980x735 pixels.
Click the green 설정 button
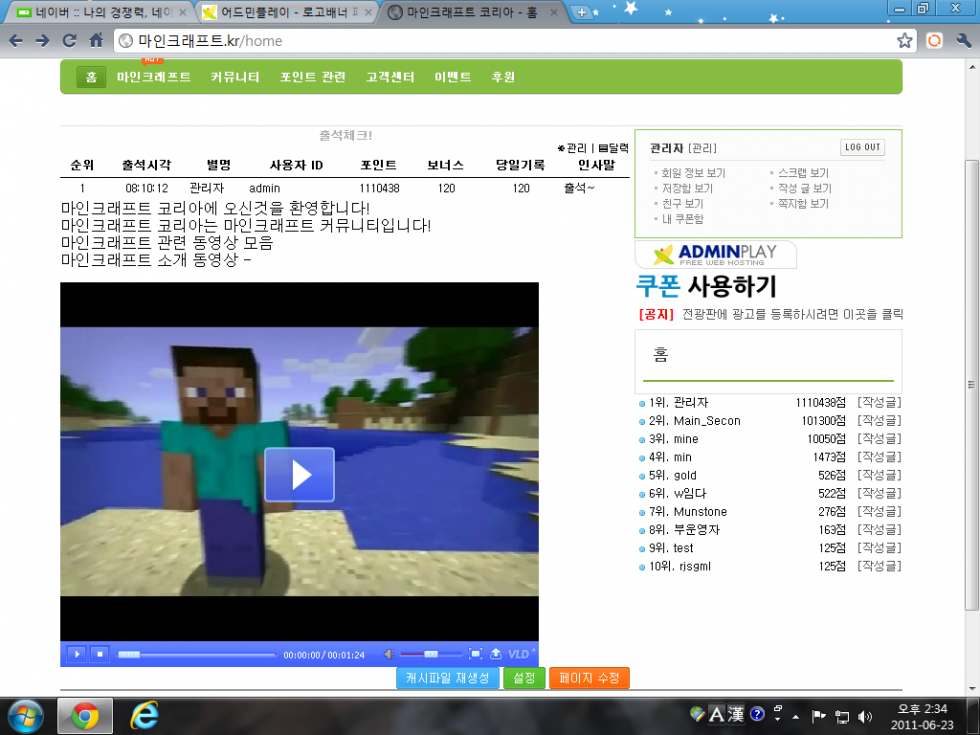(x=524, y=678)
